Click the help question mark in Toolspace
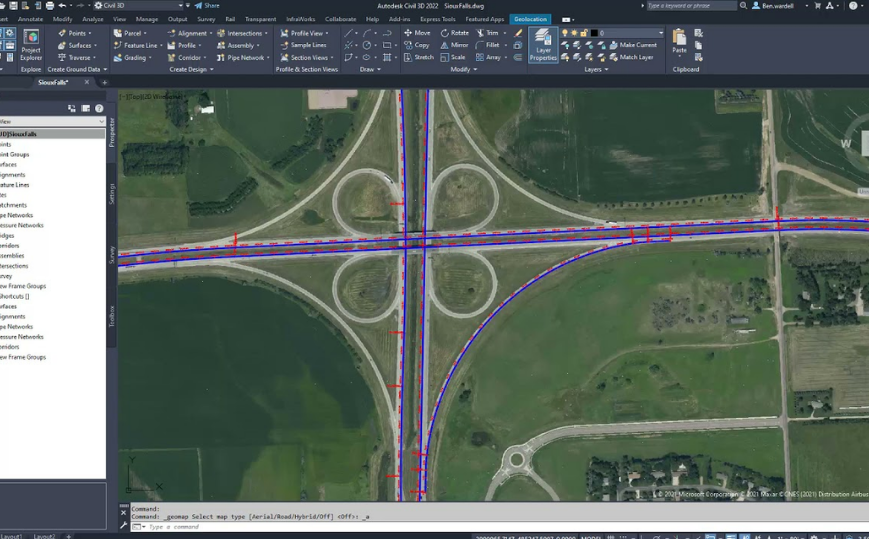Viewport: 869px width, 539px height. (99, 109)
